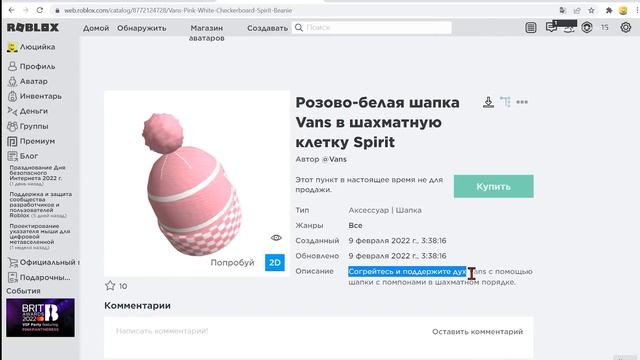Screen dimensions: 640x360
Task: Open Обнаружить in top navigation
Action: 142,28
